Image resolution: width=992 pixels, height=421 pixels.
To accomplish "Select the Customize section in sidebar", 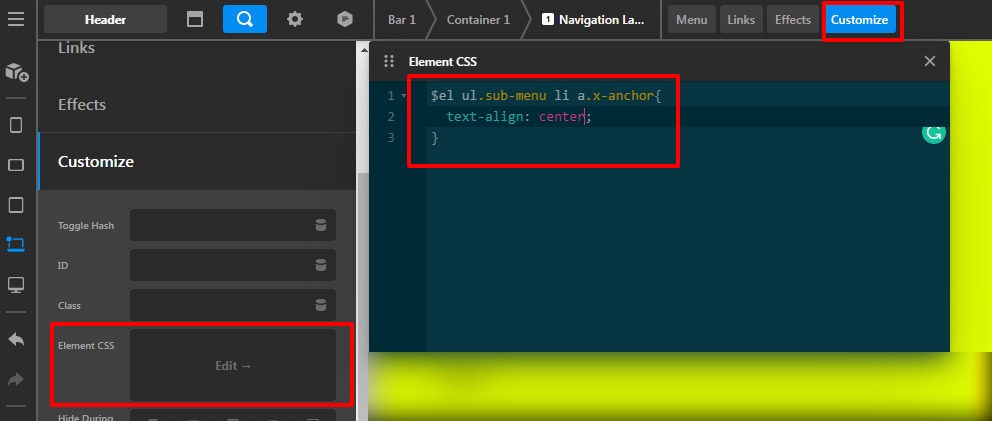I will click(x=197, y=161).
